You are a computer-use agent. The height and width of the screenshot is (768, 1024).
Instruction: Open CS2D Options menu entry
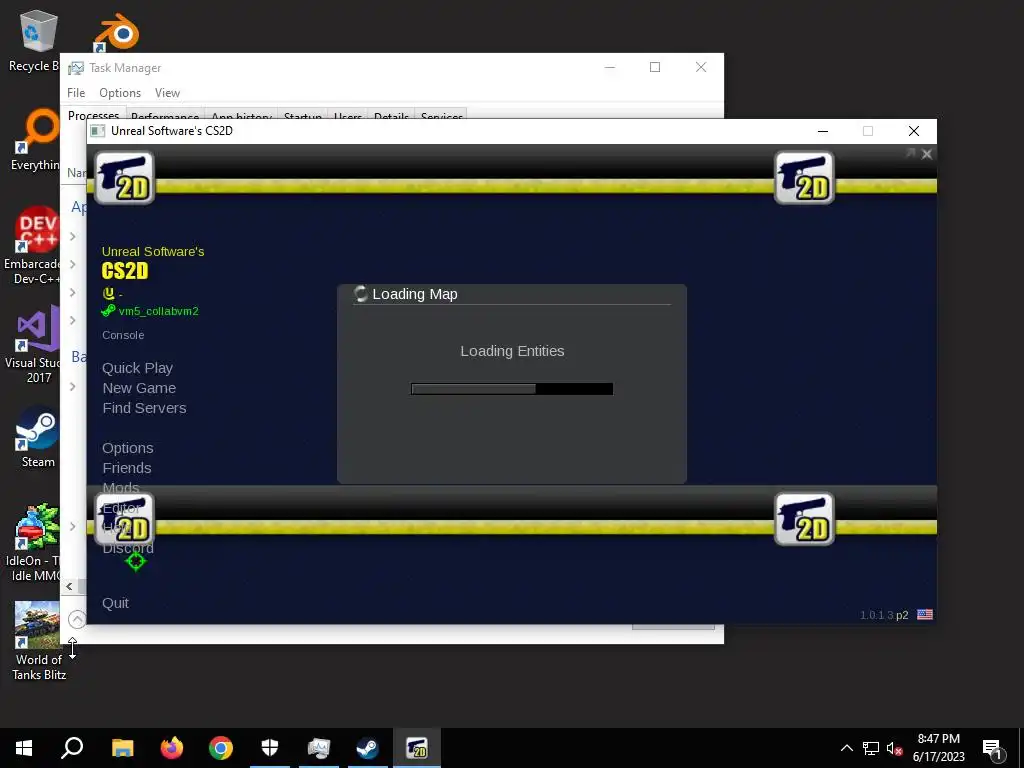pos(127,448)
